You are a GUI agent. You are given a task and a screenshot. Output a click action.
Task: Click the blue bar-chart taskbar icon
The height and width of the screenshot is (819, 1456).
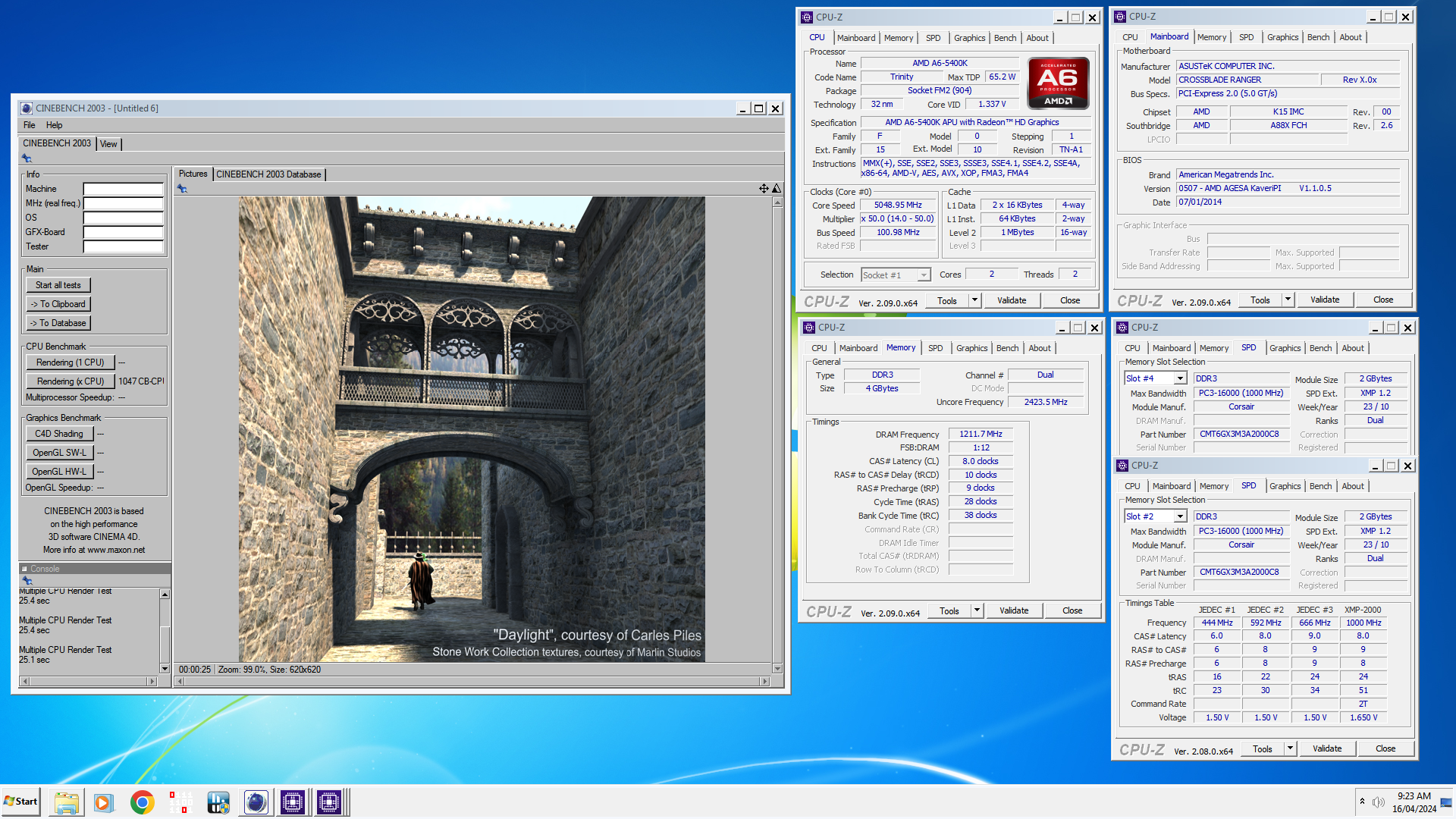tap(218, 802)
